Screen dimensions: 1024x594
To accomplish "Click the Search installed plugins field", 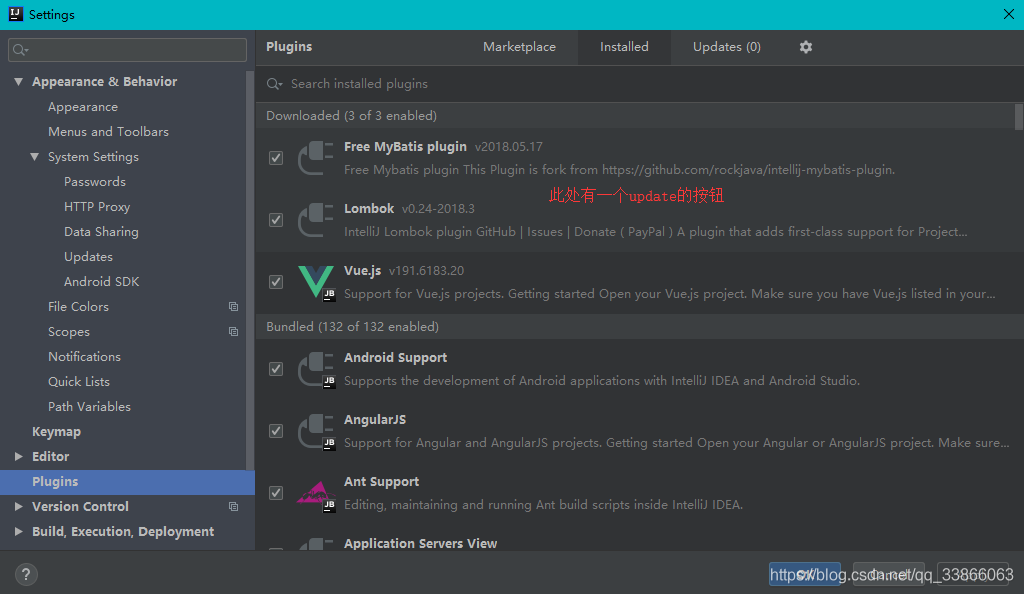I will click(640, 84).
